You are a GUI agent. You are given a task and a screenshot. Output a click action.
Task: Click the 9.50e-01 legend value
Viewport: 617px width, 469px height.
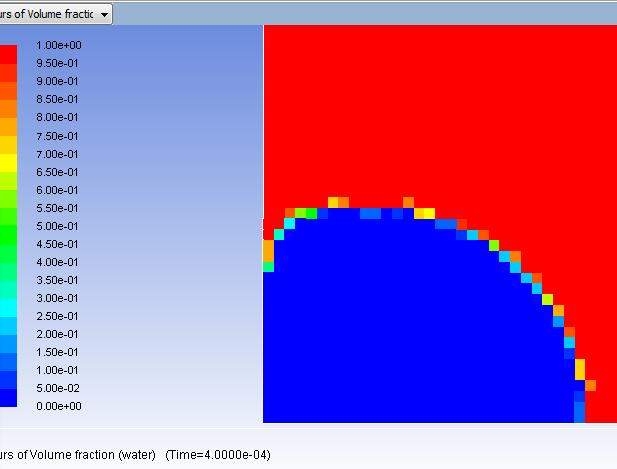coord(57,63)
